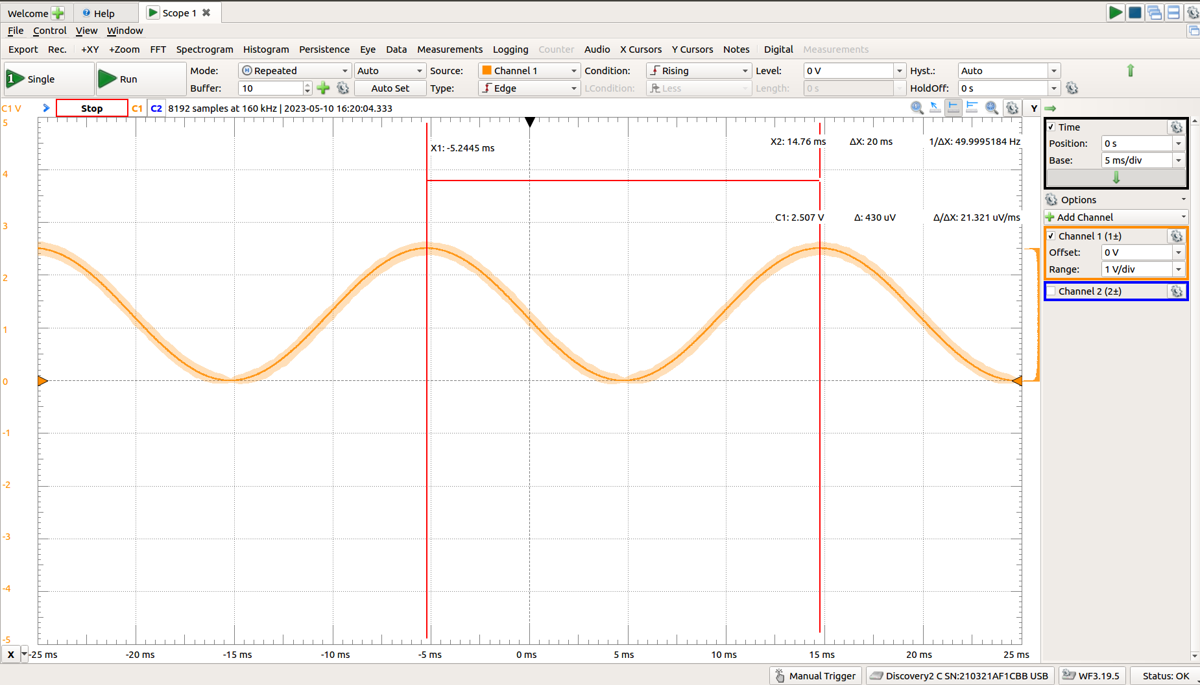Select the FFT analysis view
The height and width of the screenshot is (685, 1200).
pos(158,49)
